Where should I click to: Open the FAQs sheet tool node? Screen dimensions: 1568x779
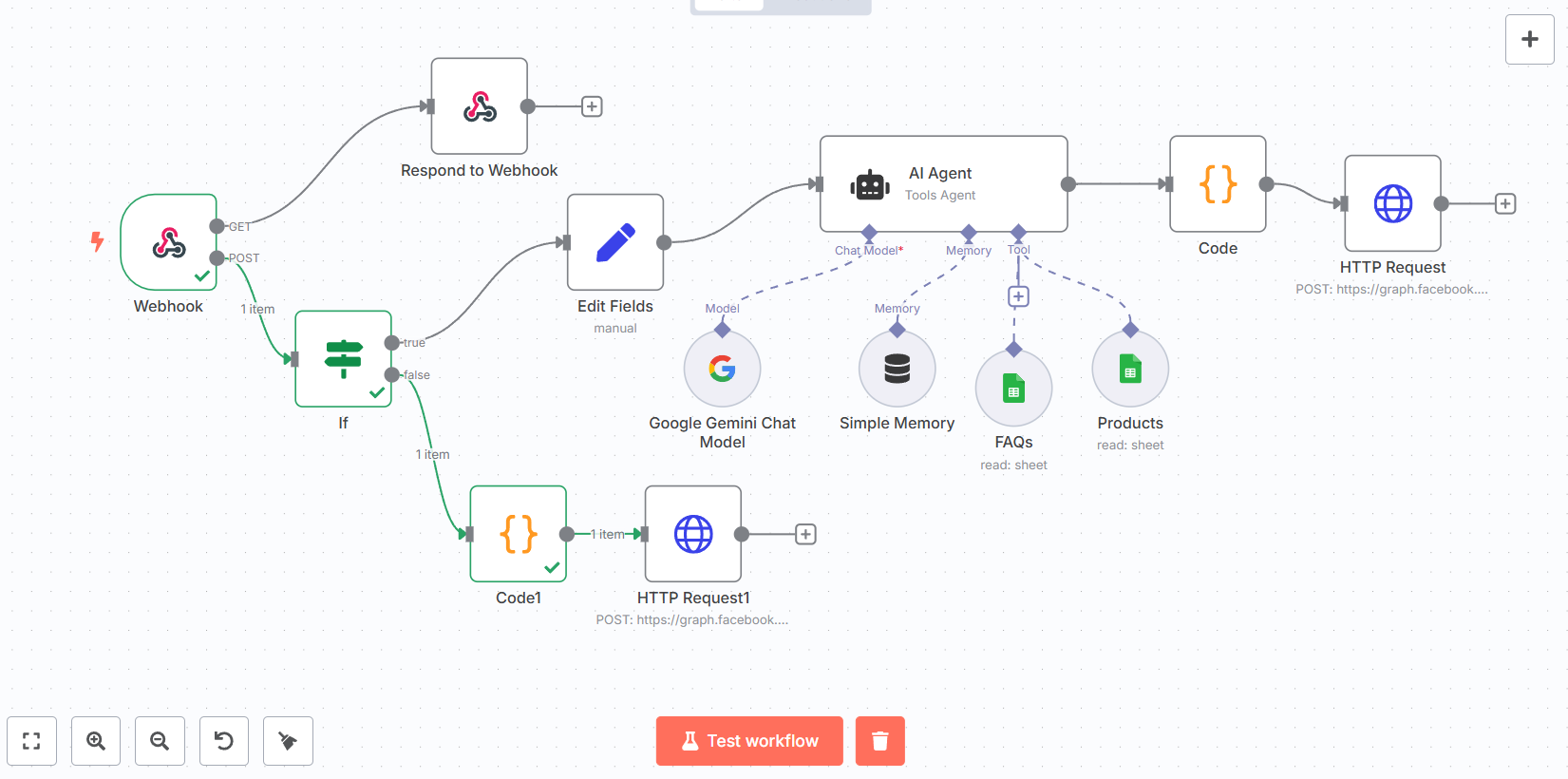tap(1014, 388)
